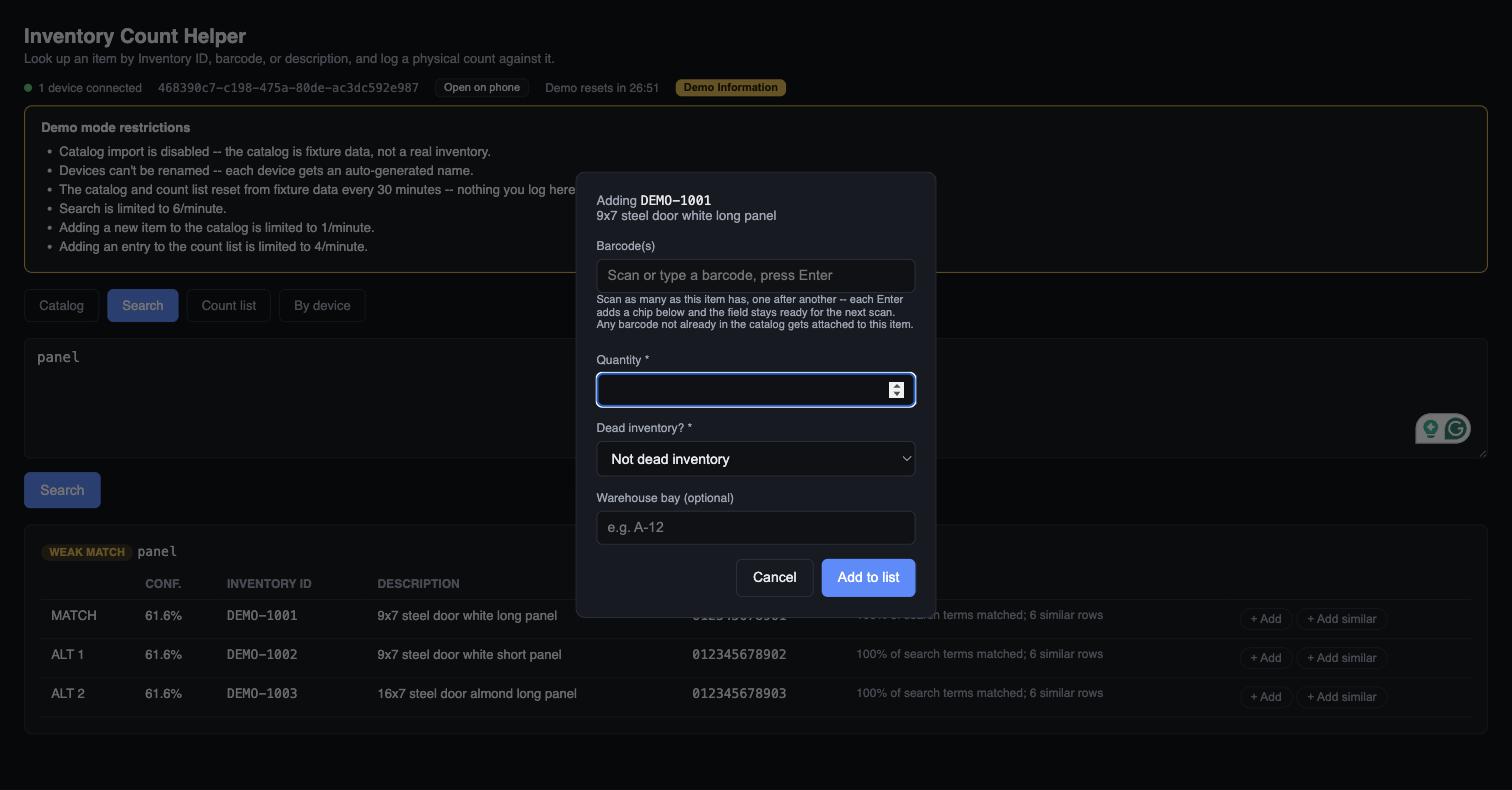Click + Add similar for DEMO-1001 row
This screenshot has height=790, width=1512.
pos(1341,619)
